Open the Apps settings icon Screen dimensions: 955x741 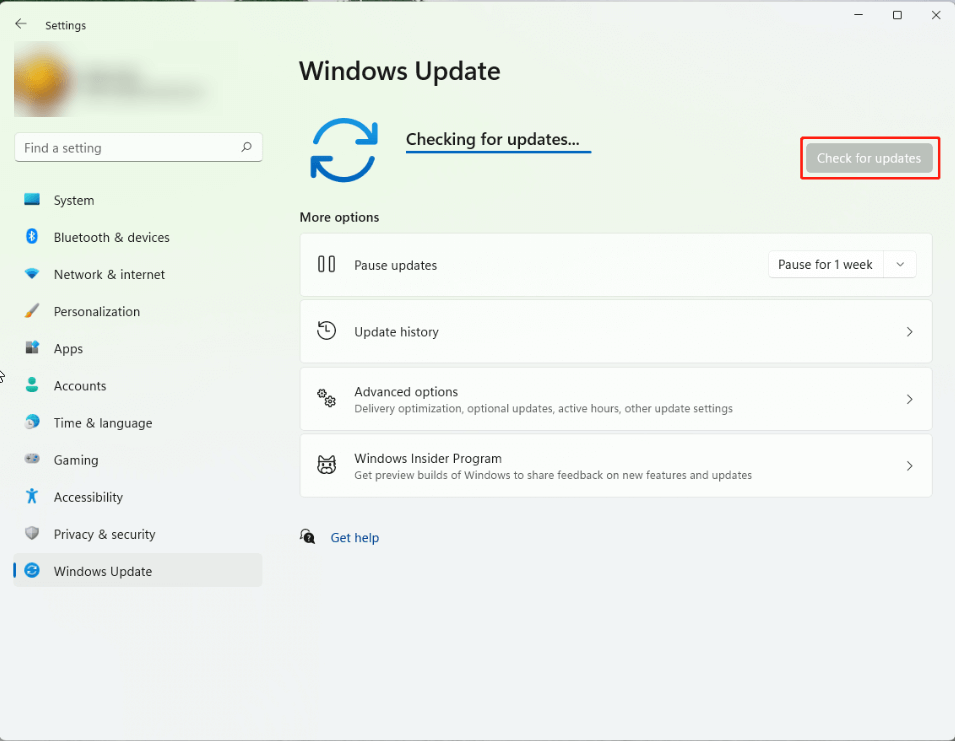(x=32, y=348)
